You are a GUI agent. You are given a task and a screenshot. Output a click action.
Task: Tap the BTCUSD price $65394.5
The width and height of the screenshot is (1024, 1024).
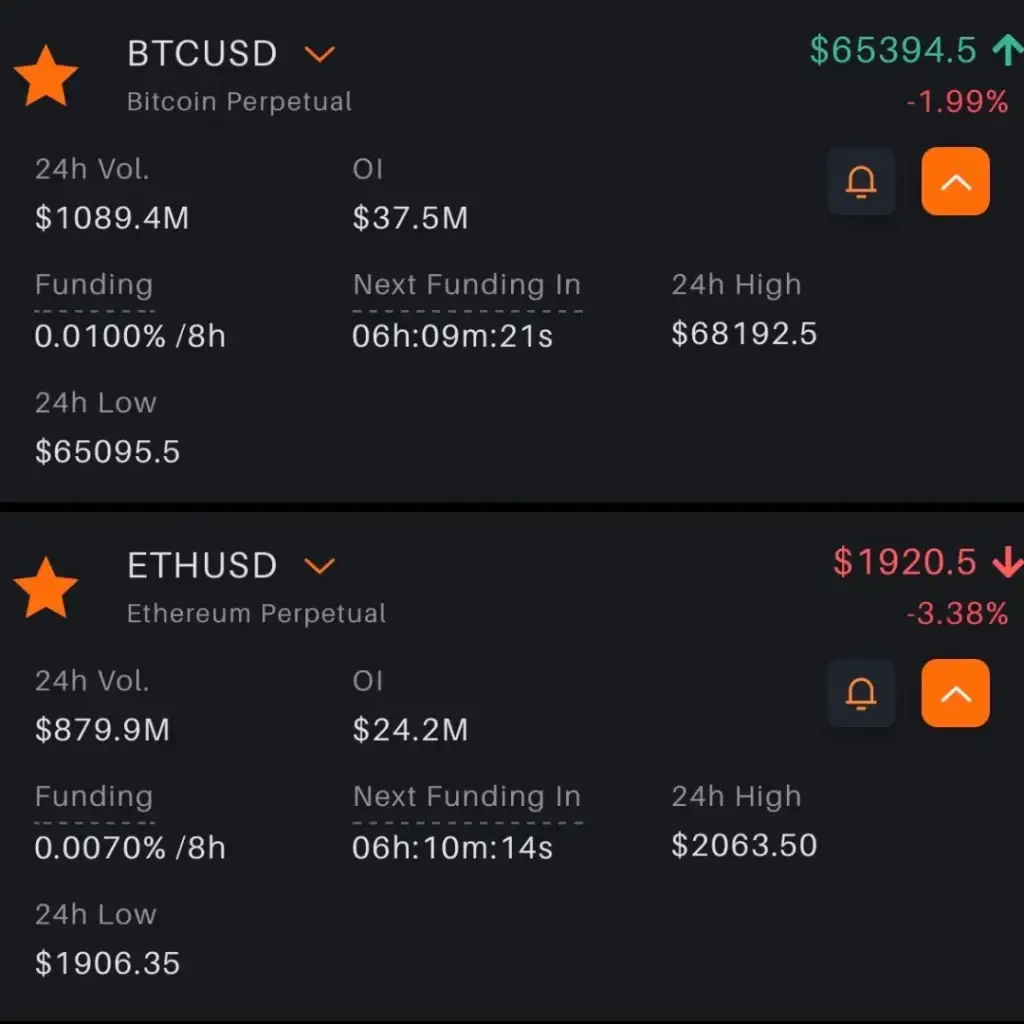892,51
